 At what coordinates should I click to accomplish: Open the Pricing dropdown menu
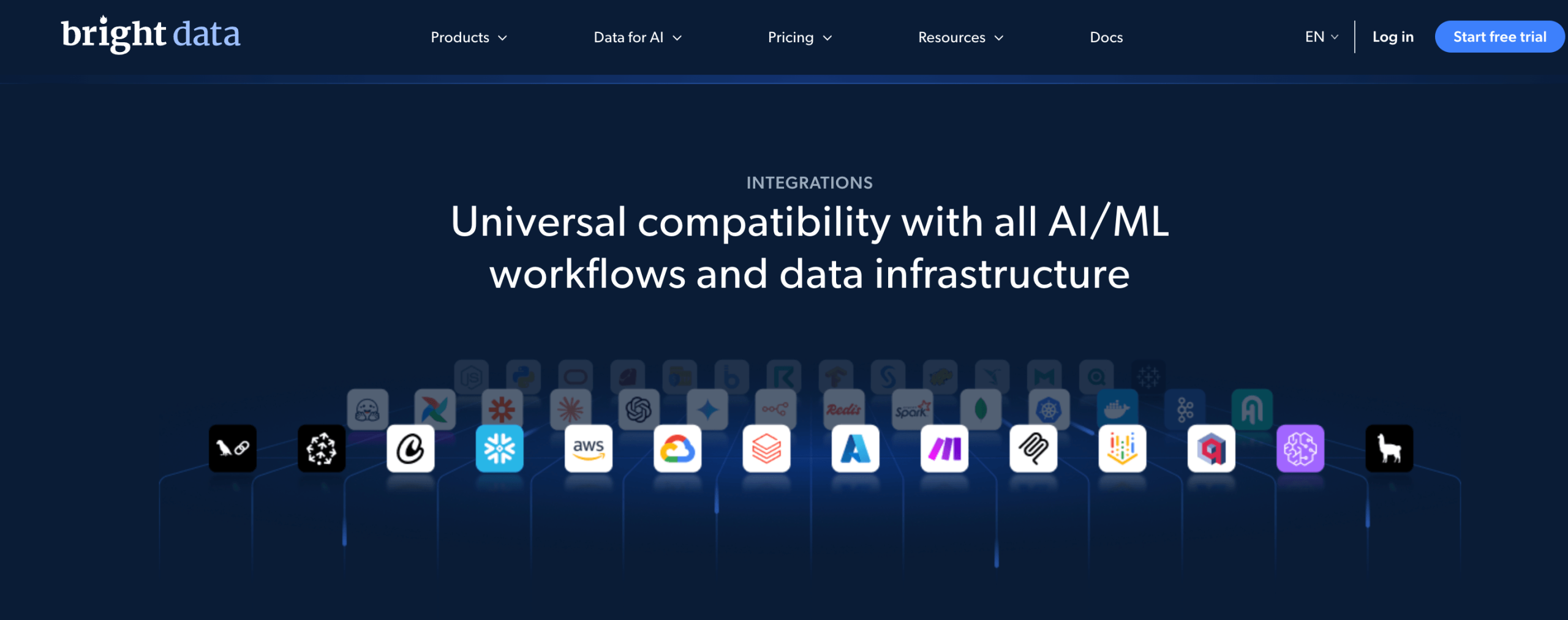tap(800, 37)
